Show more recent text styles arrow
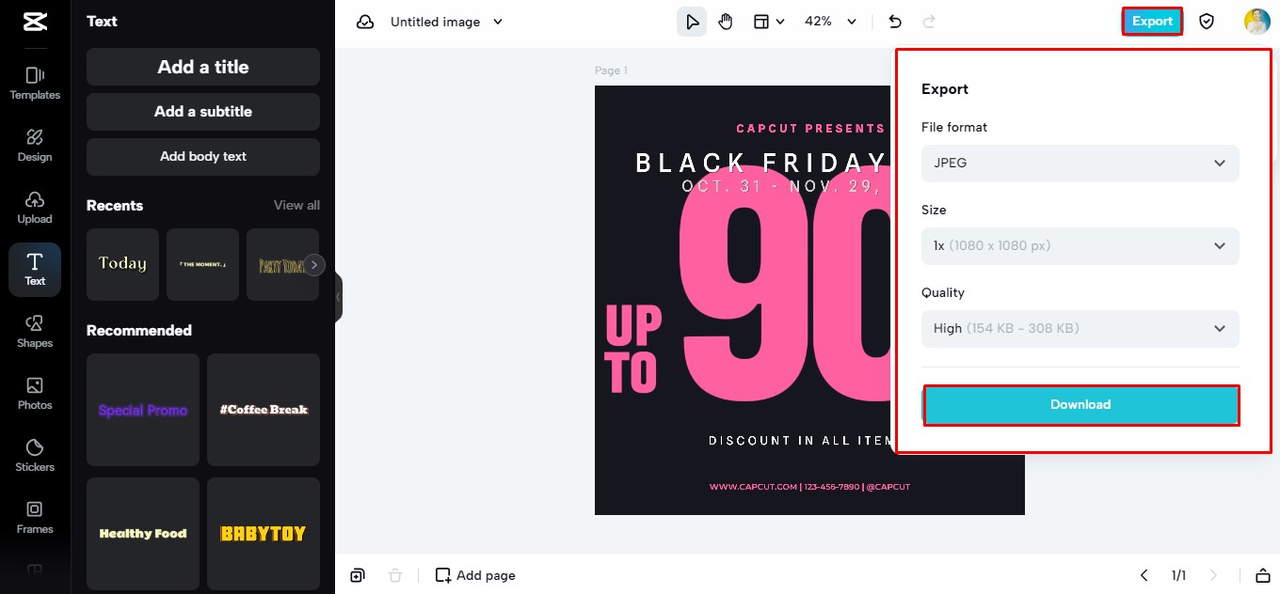Screen dimensions: 1280x594 pos(314,265)
